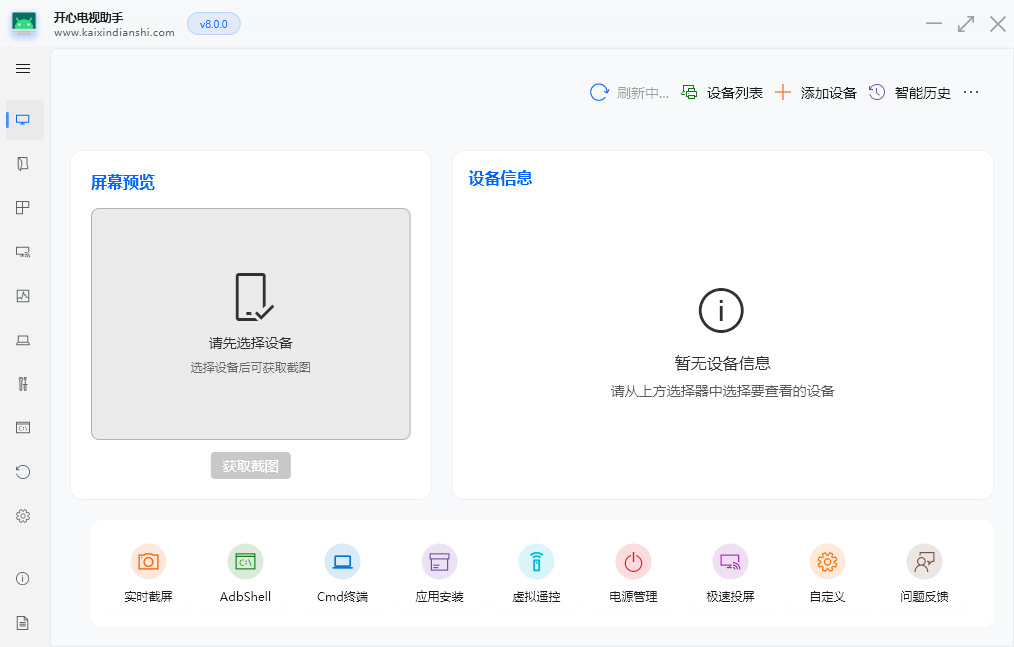Image resolution: width=1014 pixels, height=647 pixels.
Task: Select the monitor icon in the sidebar
Action: 23,119
